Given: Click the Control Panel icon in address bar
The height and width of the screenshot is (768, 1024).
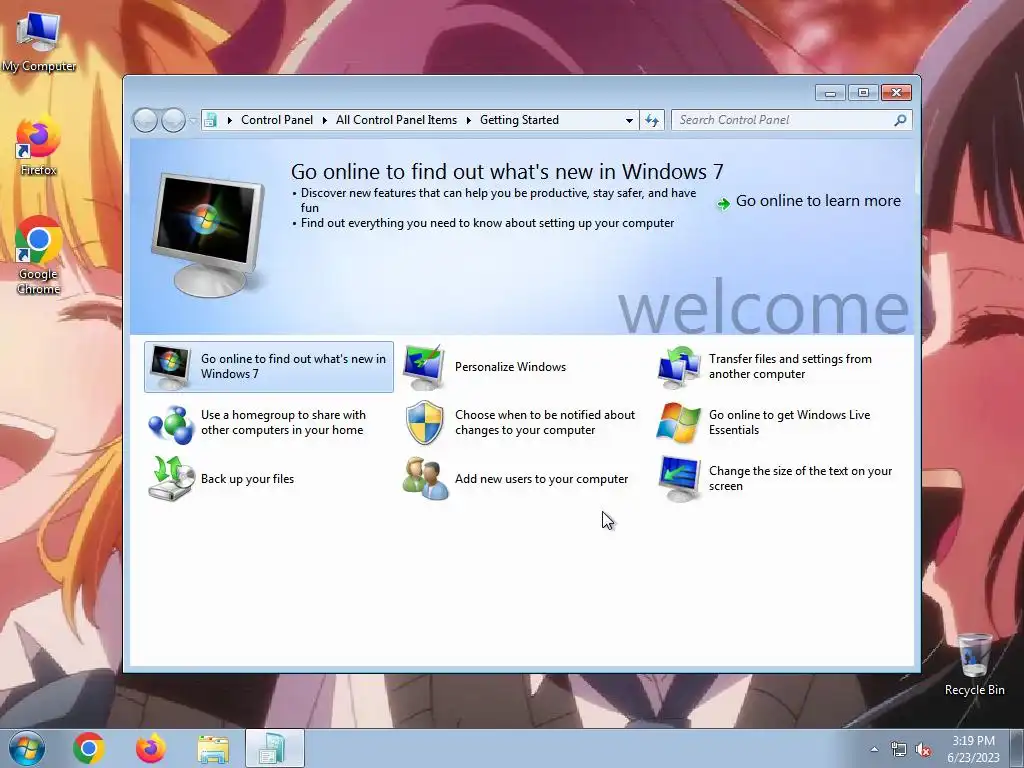Looking at the screenshot, I should 210,120.
